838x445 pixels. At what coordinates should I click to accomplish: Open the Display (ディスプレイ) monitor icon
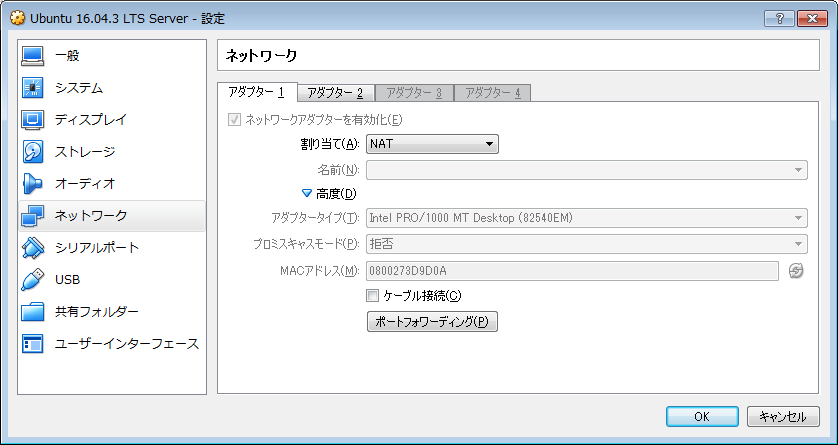[33, 120]
